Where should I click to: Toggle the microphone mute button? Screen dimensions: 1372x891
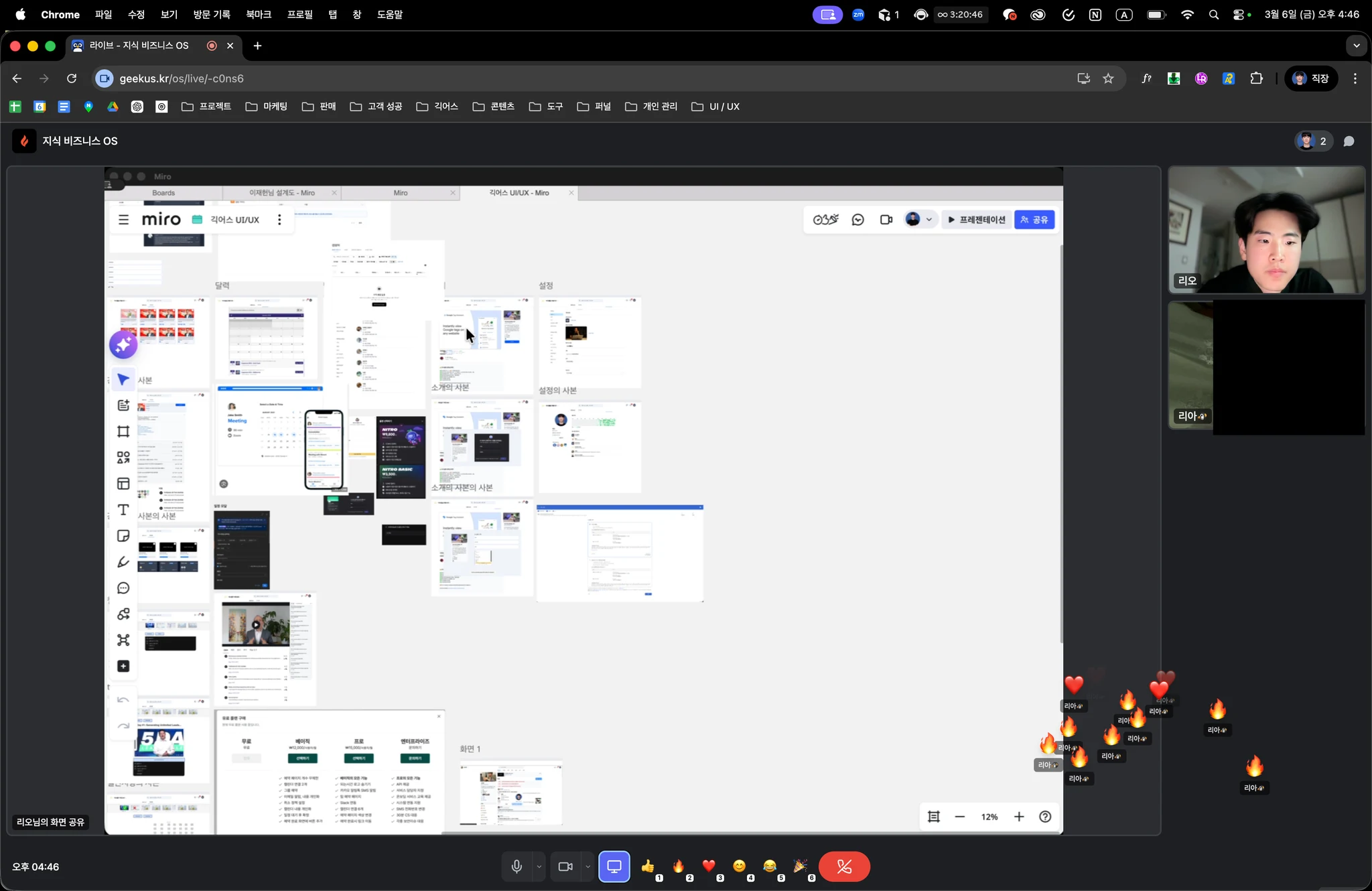tap(517, 867)
